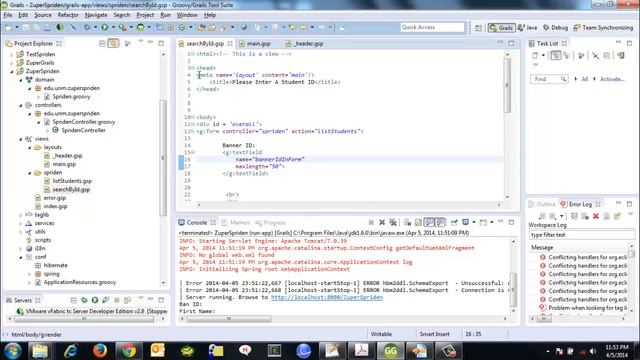This screenshot has width=640, height=360.
Task: Click the All link in Task List
Action: pos(584,79)
